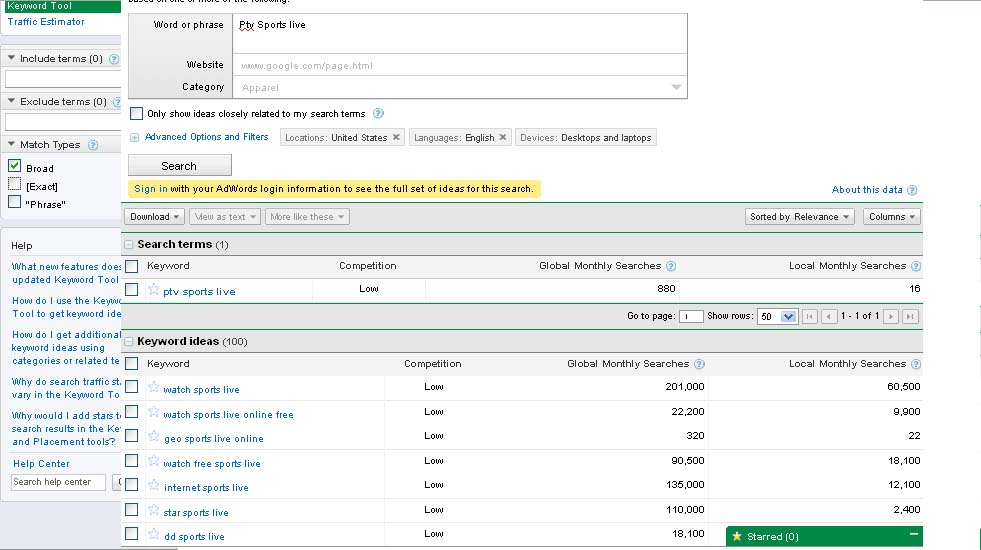Expand Advanced Options plus icon
981x550 pixels.
pyautogui.click(x=135, y=138)
